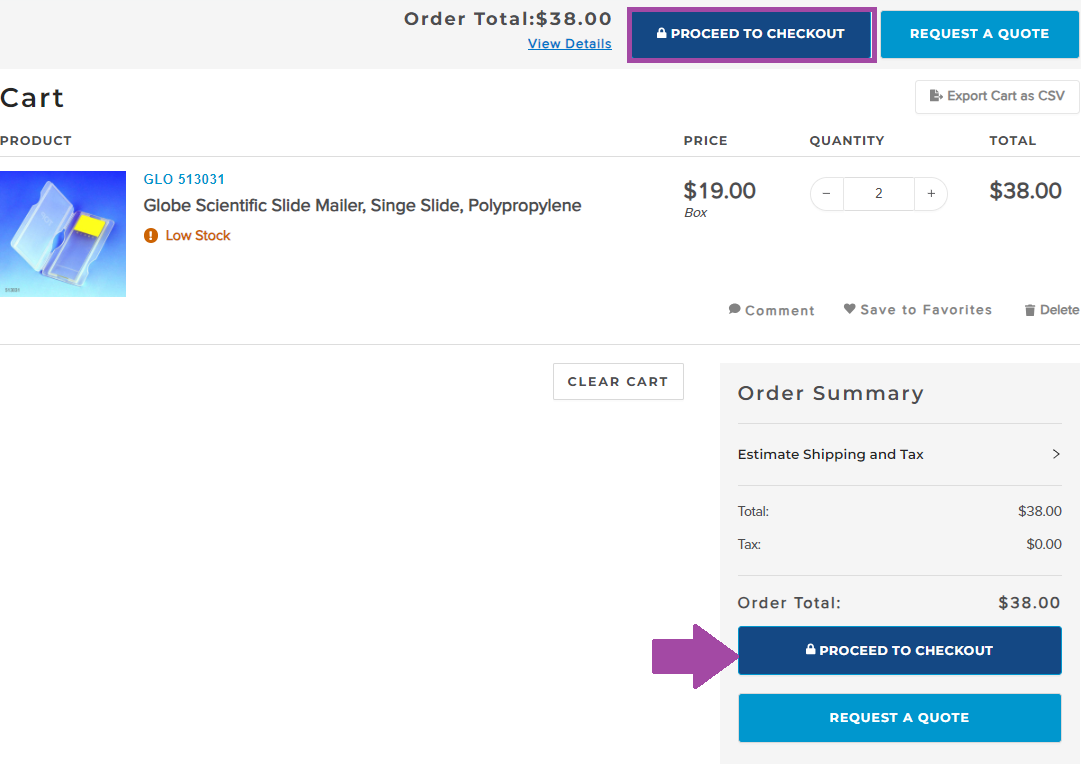Click the slide mailer product thumbnail
1081x764 pixels.
[63, 234]
